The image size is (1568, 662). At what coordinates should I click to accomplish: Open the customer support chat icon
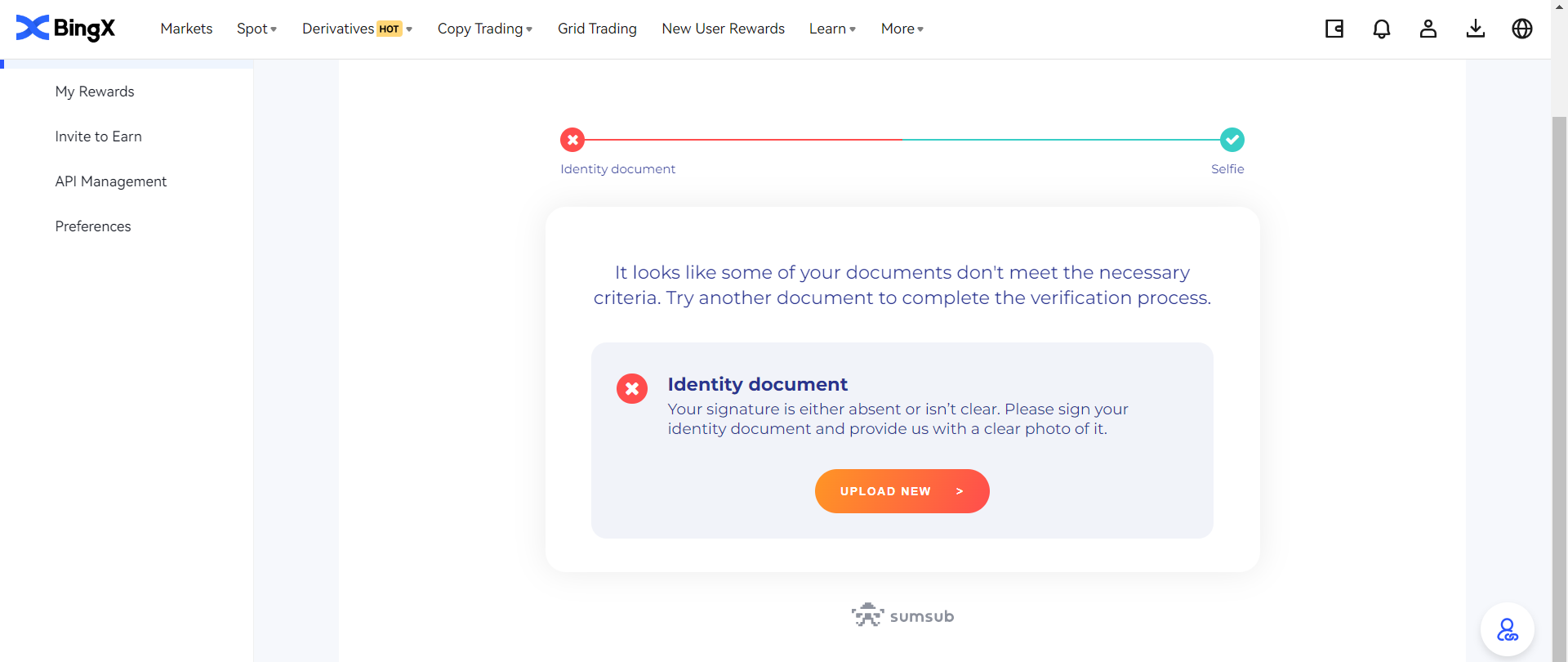coord(1508,629)
